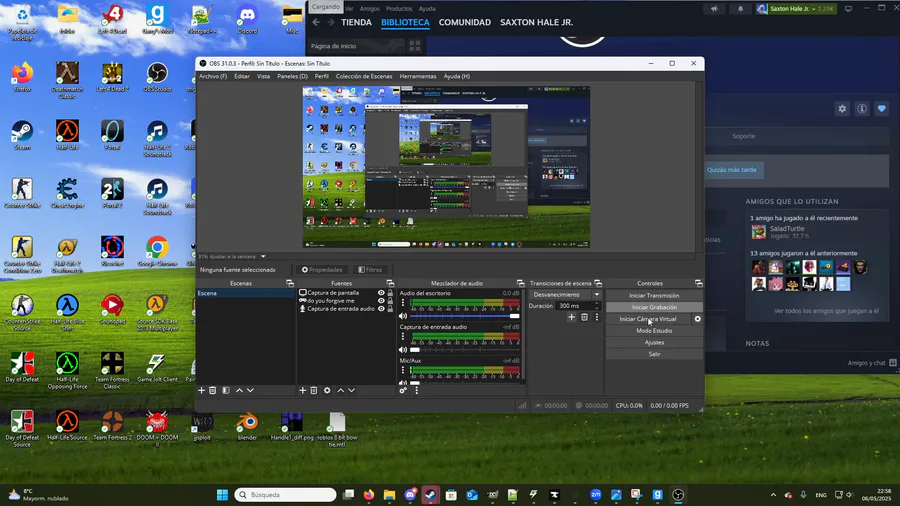Mute Audio del escritorio speaker icon
This screenshot has height=506, width=900.
pyautogui.click(x=403, y=316)
